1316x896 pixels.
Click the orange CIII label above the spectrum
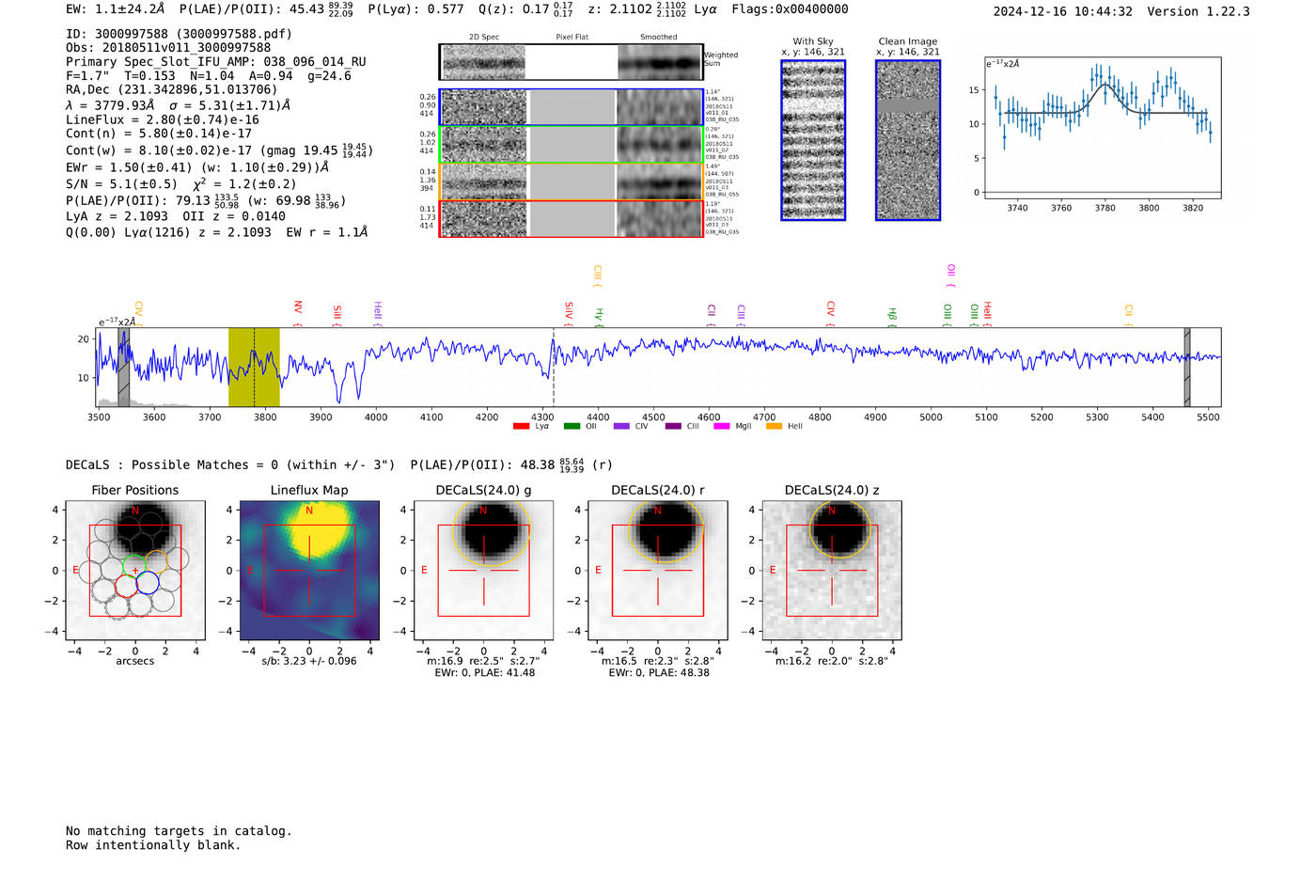coord(597,276)
